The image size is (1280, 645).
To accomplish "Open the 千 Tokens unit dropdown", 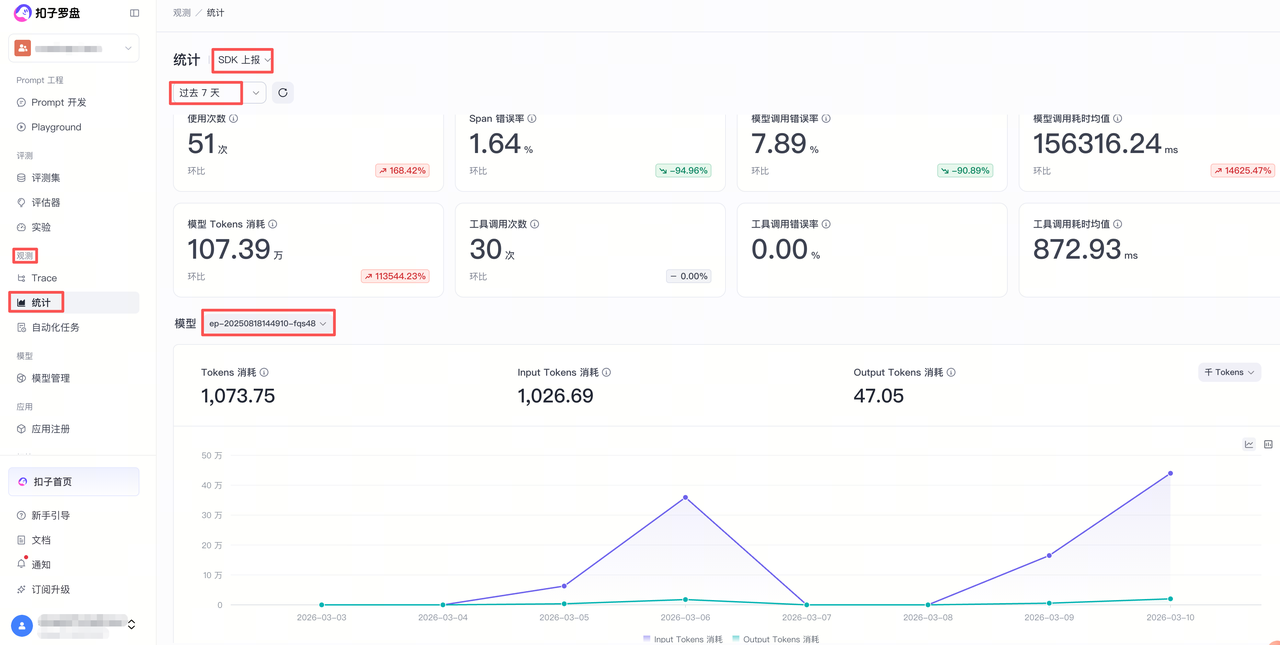I will coord(1229,372).
